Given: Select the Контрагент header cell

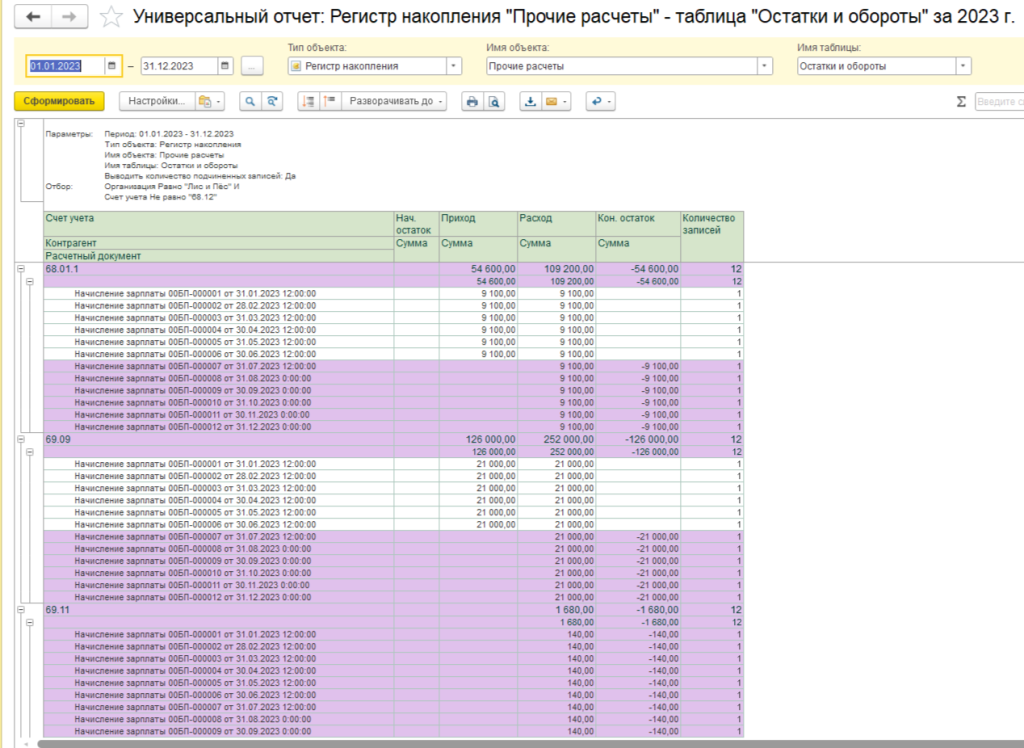Looking at the screenshot, I should click(219, 243).
